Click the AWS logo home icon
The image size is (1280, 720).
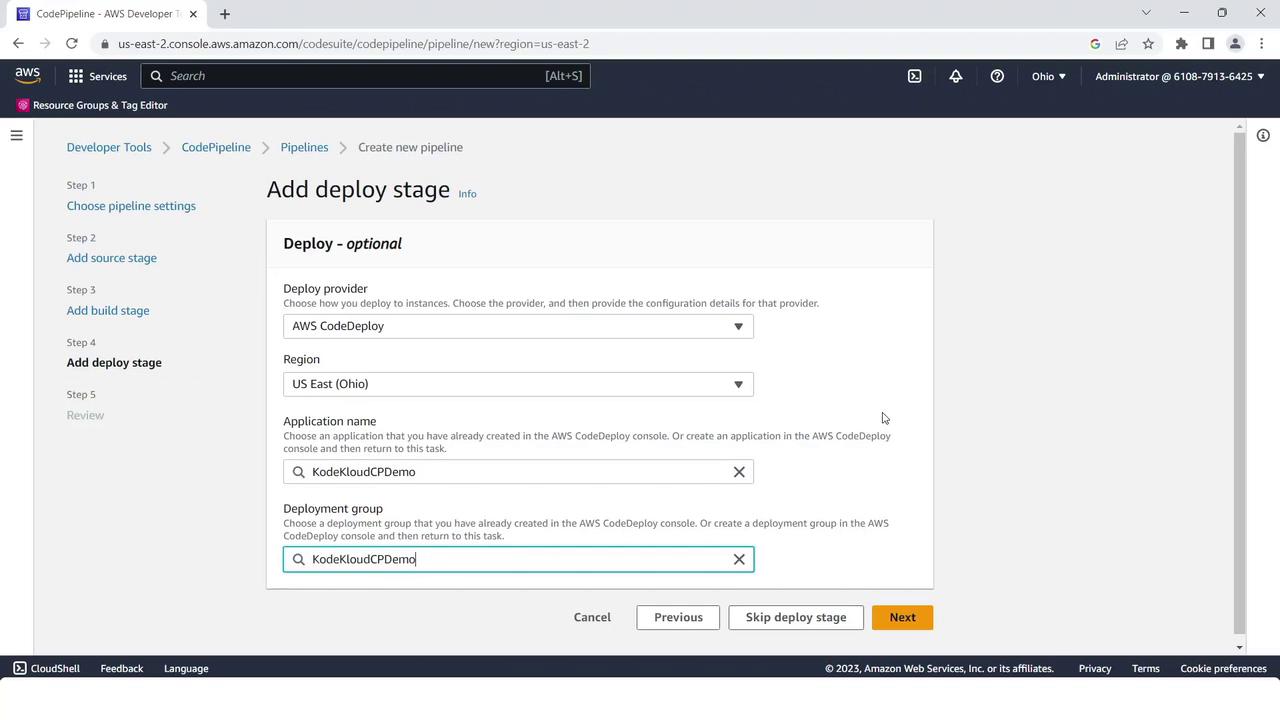(28, 76)
